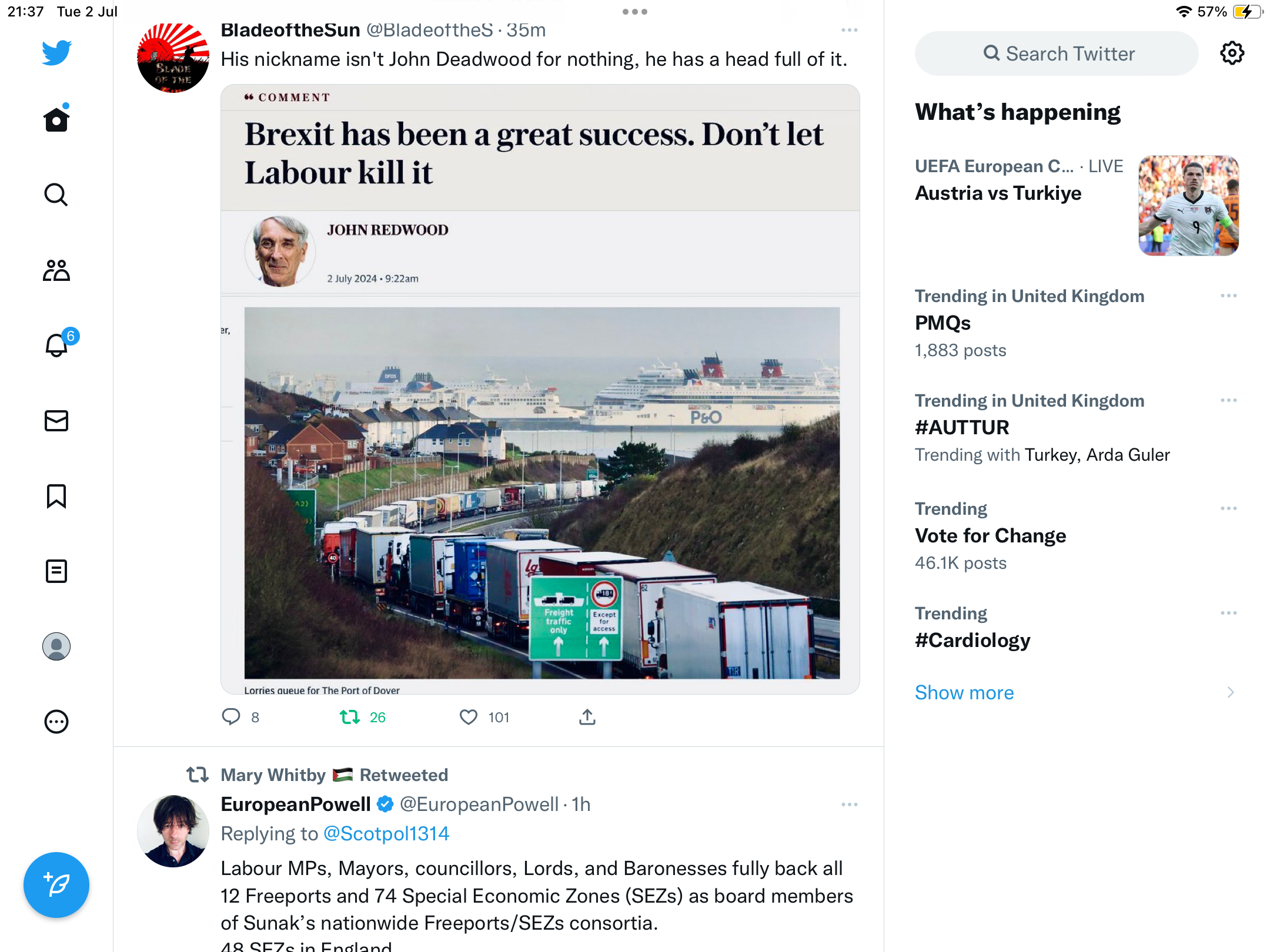Open Bookmarks icon in sidebar

click(x=56, y=496)
